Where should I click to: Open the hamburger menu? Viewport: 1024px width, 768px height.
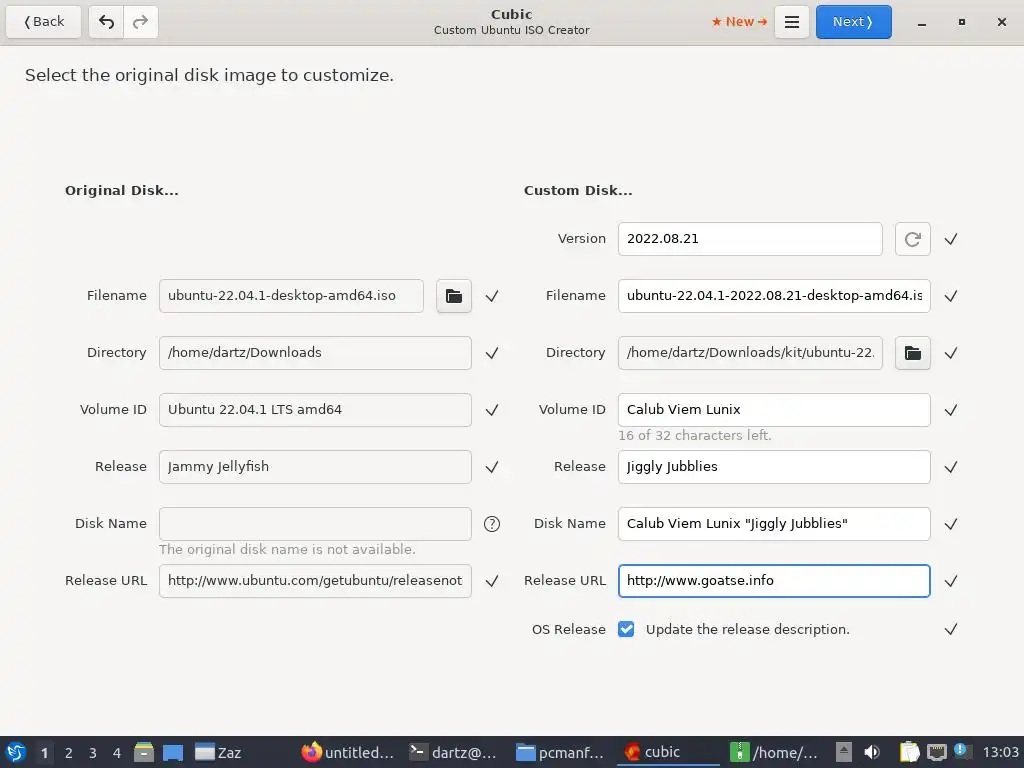[792, 22]
